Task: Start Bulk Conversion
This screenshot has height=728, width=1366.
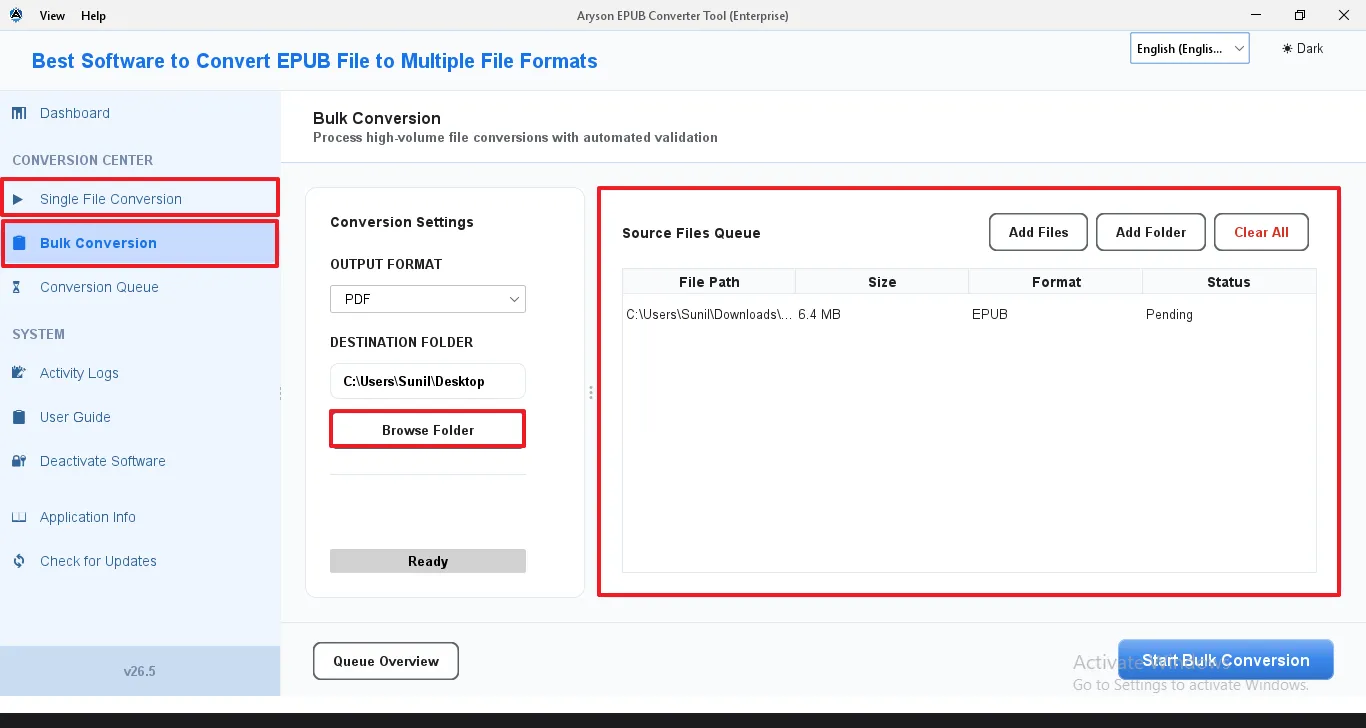Action: [x=1226, y=660]
